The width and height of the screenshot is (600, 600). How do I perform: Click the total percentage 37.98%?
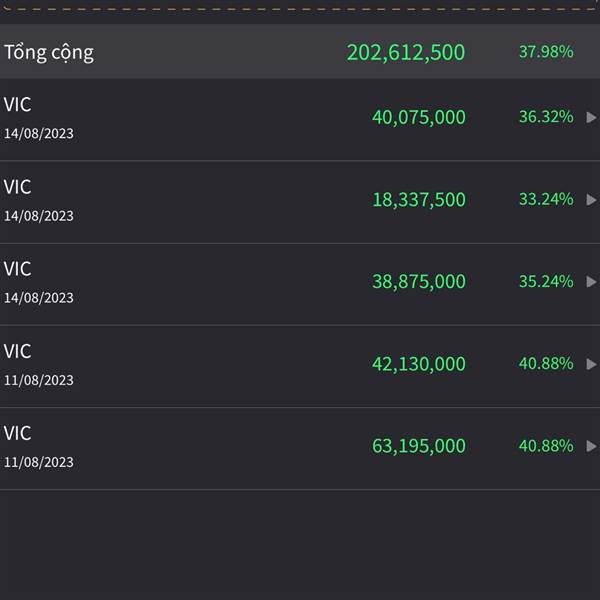click(546, 52)
